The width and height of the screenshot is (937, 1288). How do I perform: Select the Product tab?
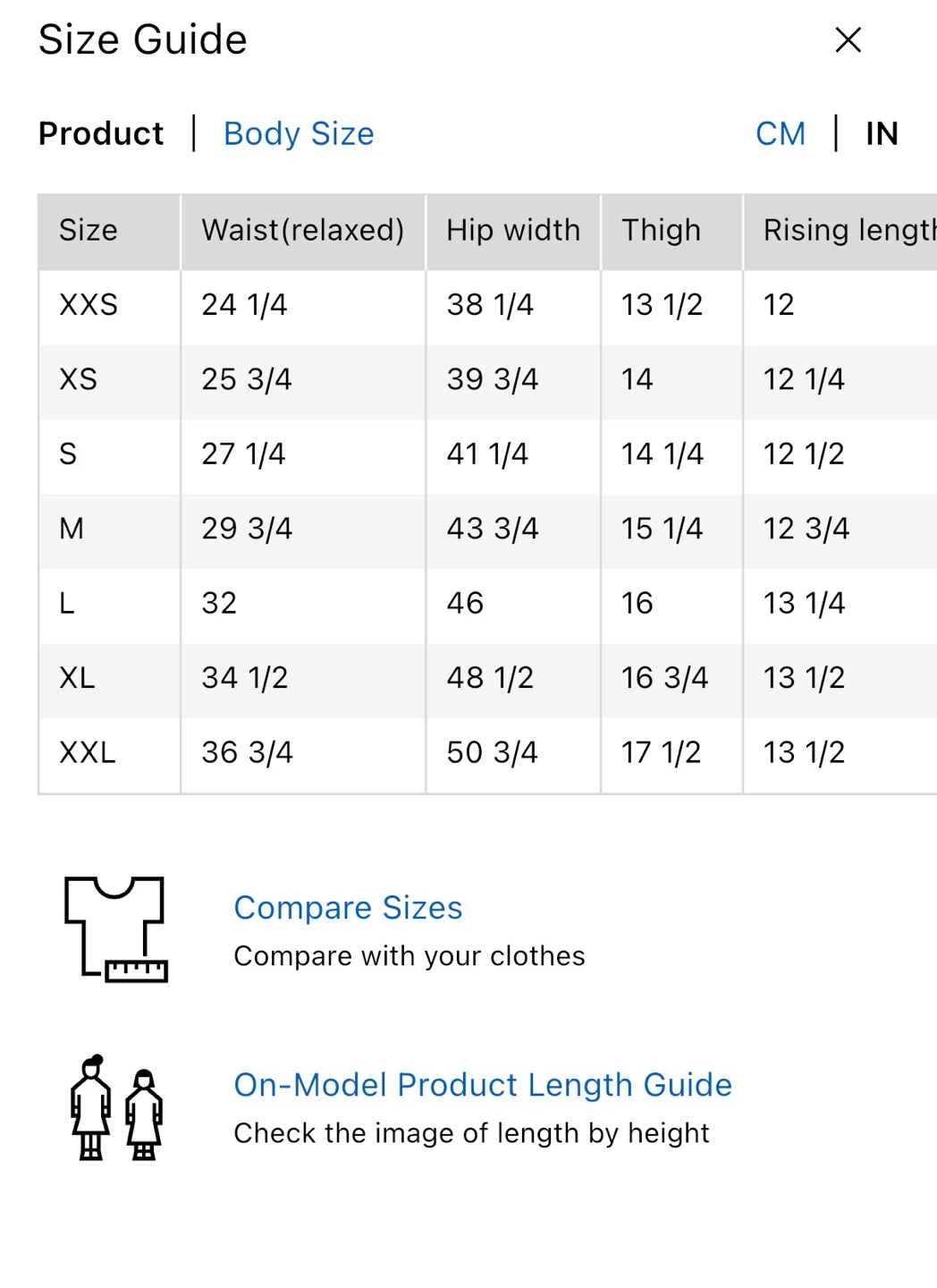[101, 133]
